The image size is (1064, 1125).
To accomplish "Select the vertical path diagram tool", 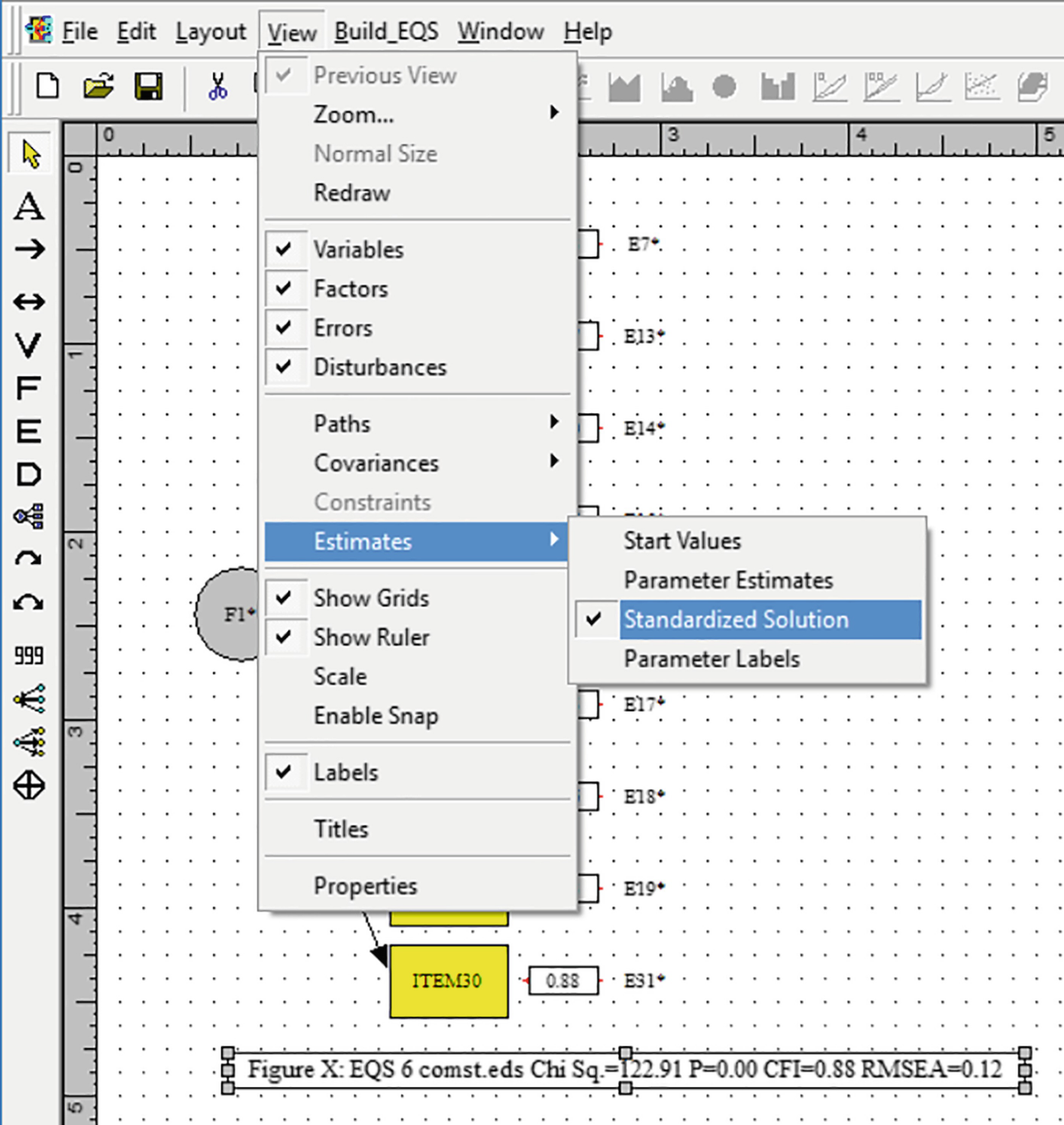I will point(29,742).
